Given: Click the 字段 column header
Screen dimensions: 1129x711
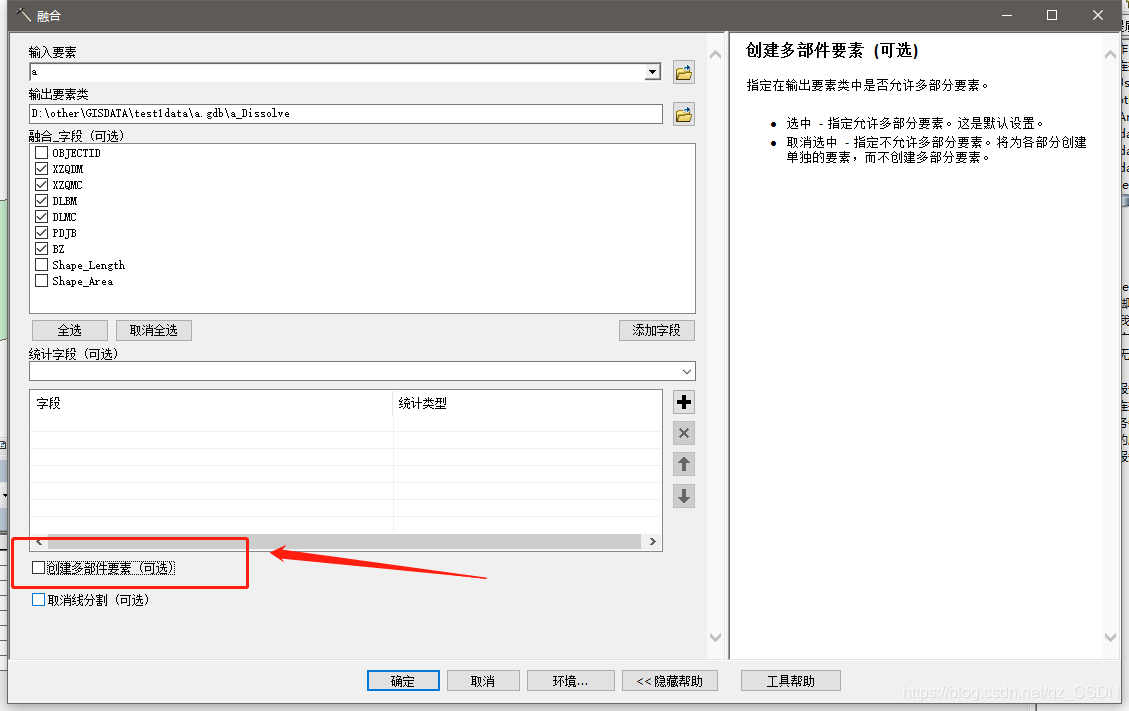Looking at the screenshot, I should click(211, 403).
